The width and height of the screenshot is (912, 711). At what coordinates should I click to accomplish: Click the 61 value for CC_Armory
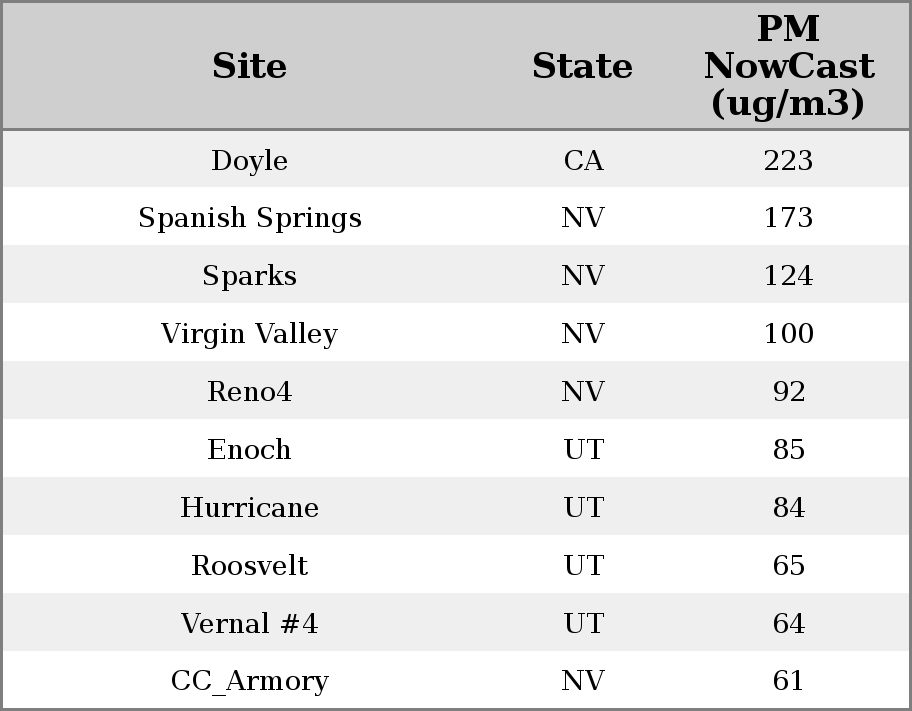788,681
